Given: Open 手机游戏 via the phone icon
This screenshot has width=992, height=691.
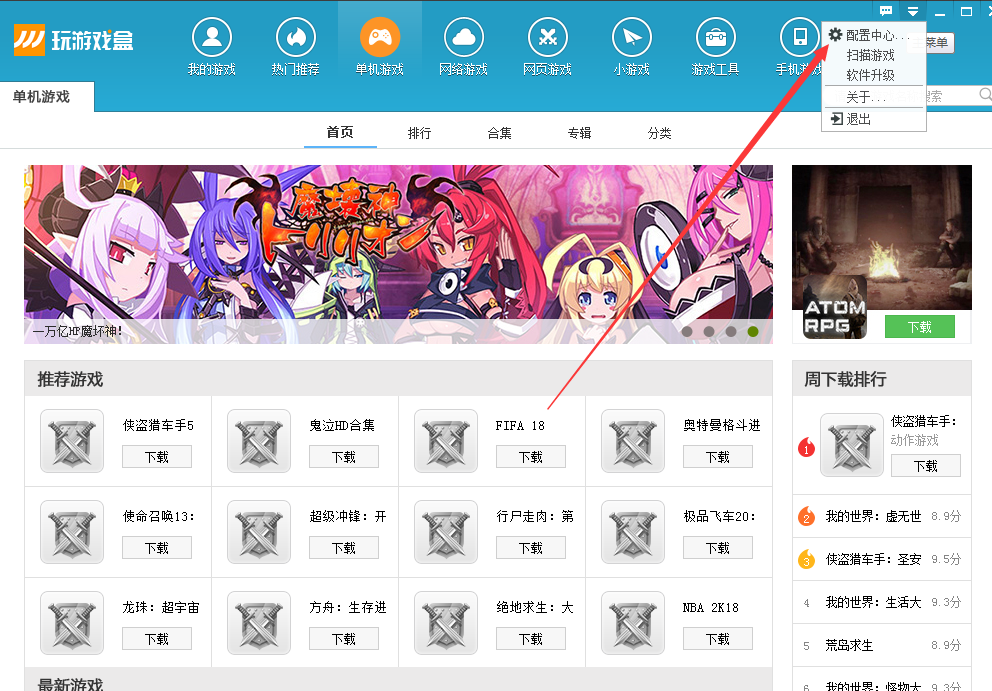Looking at the screenshot, I should coord(798,36).
